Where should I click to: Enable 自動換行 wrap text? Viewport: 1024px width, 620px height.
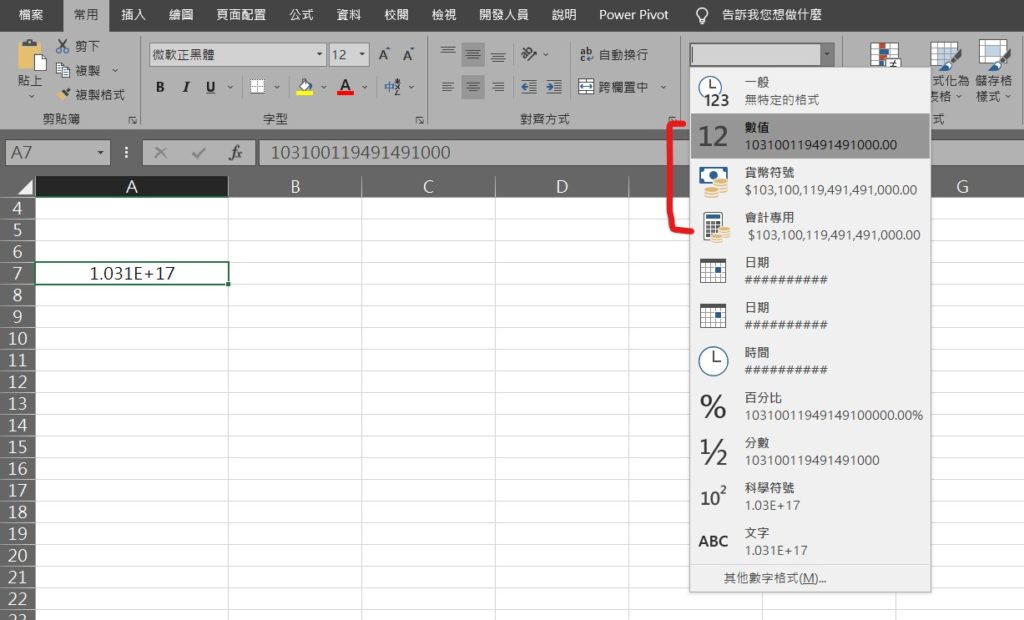pos(616,54)
